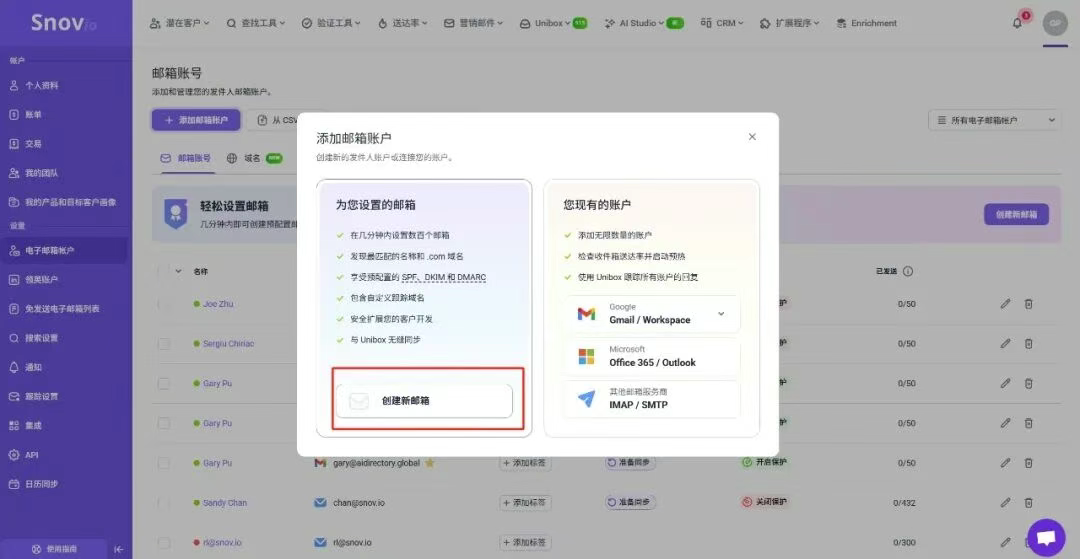Open the user avatar menu
This screenshot has width=1080, height=559.
click(1055, 23)
